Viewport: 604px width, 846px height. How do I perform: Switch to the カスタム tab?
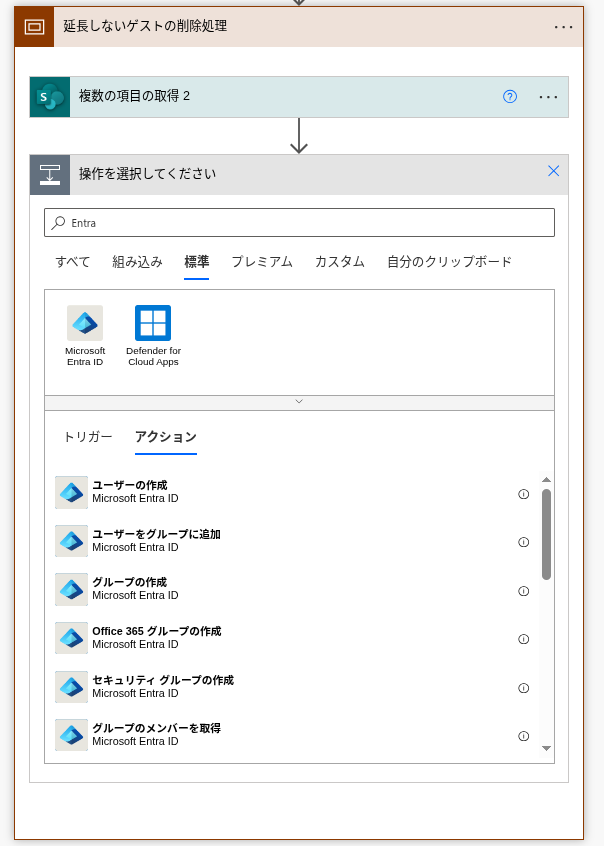340,262
